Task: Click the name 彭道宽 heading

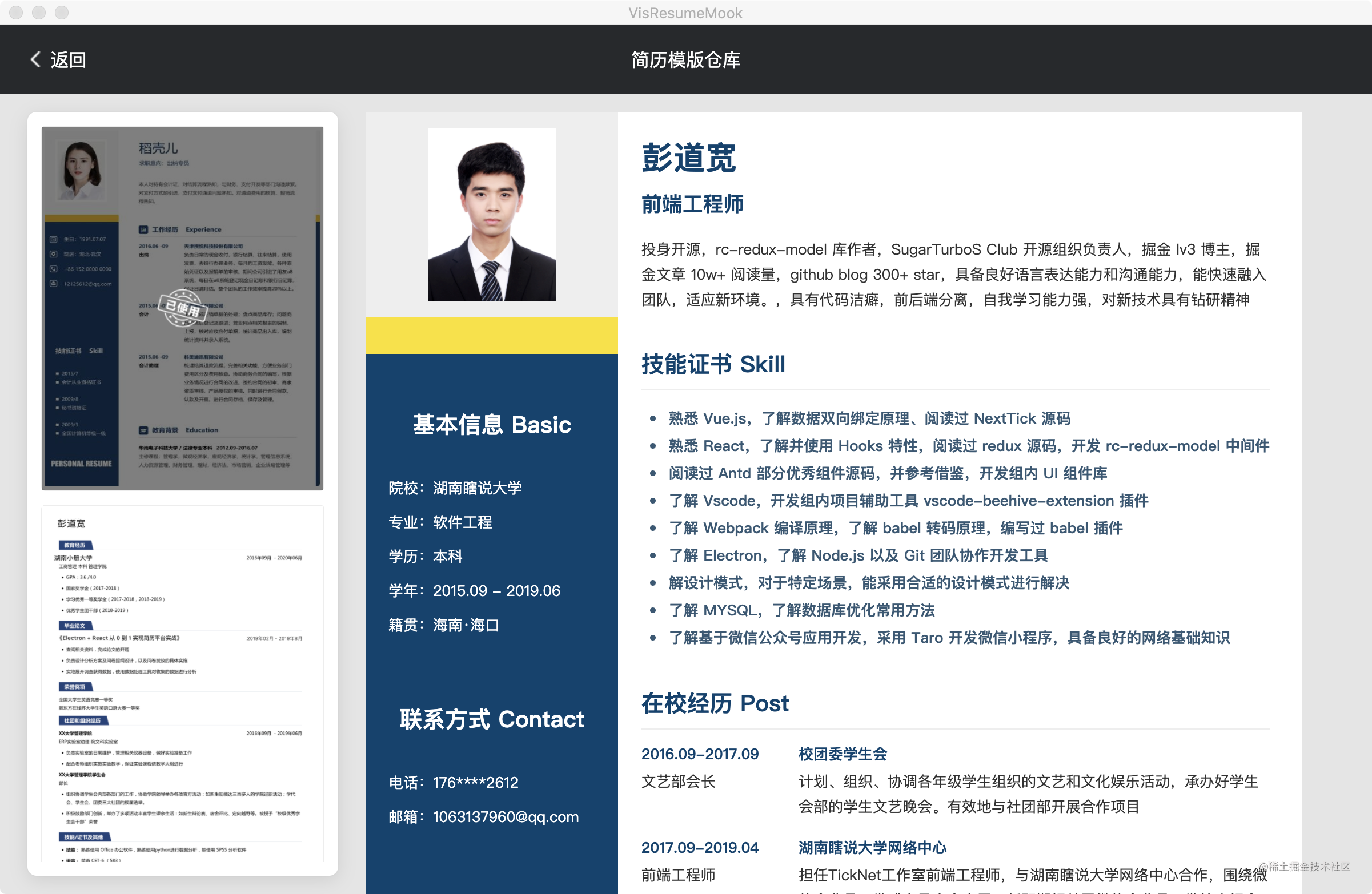Action: coord(688,157)
